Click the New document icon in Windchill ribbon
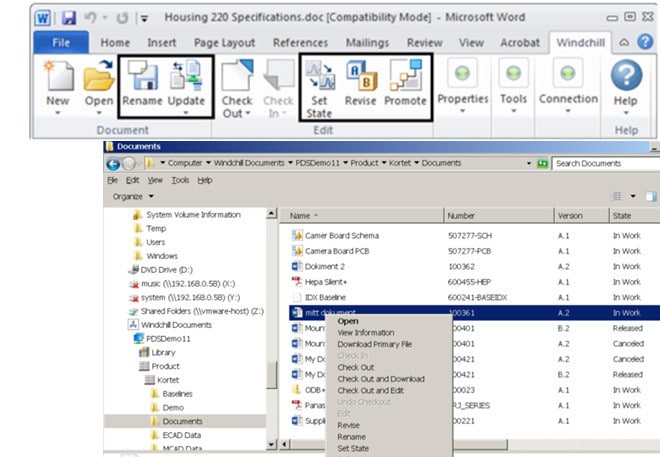 pos(59,76)
